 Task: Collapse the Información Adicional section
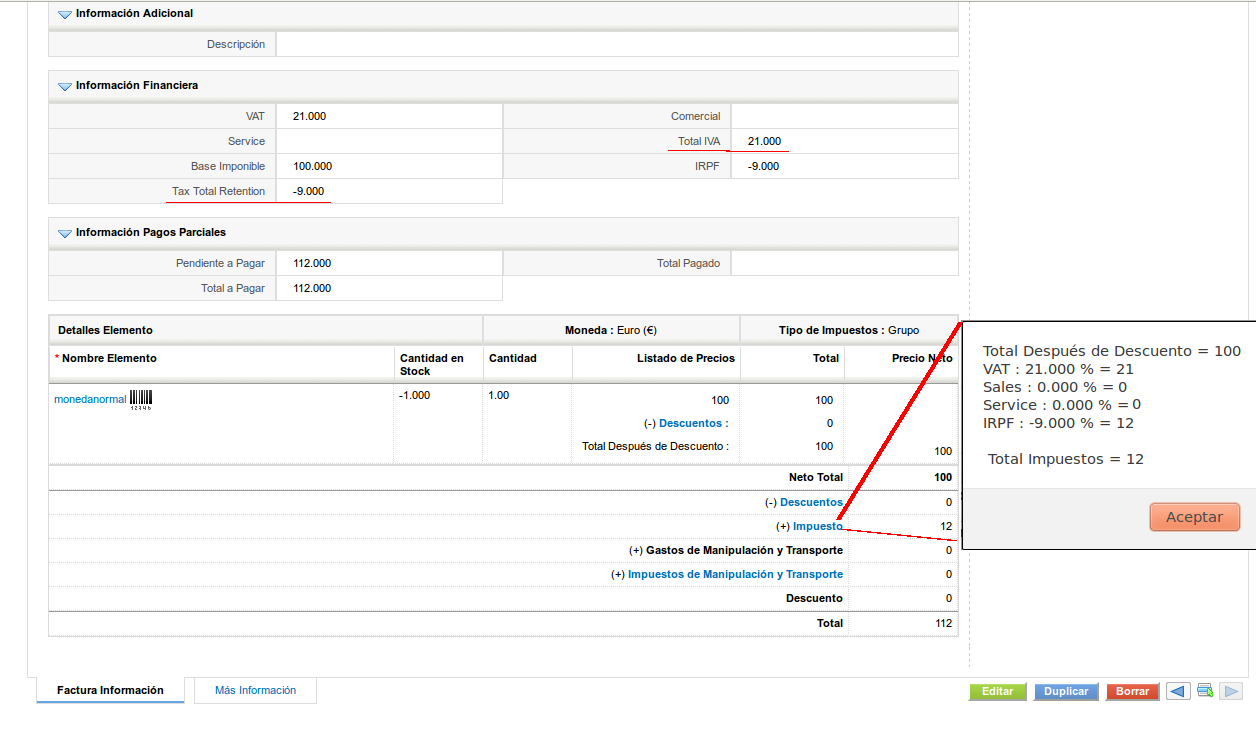(65, 14)
